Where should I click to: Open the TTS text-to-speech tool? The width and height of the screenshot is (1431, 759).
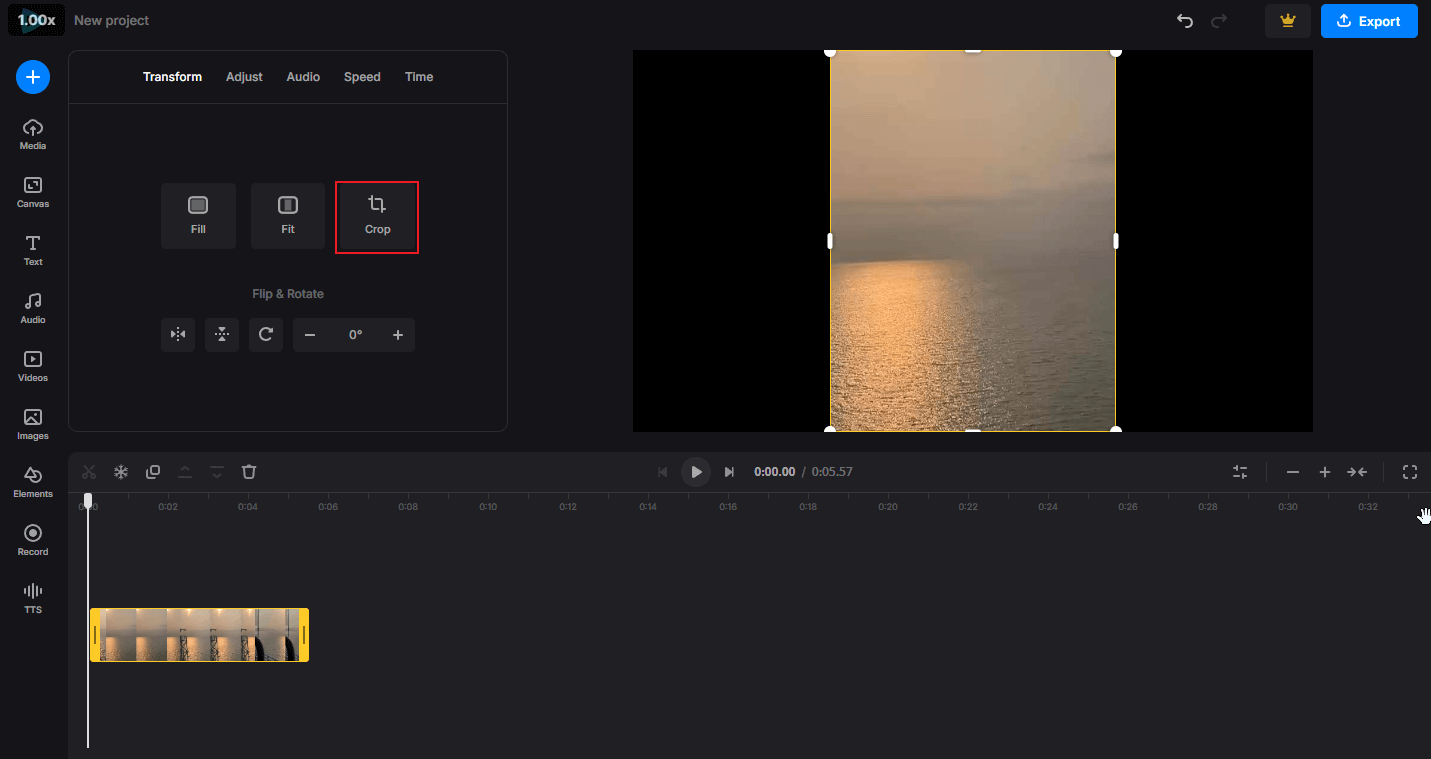coord(33,598)
